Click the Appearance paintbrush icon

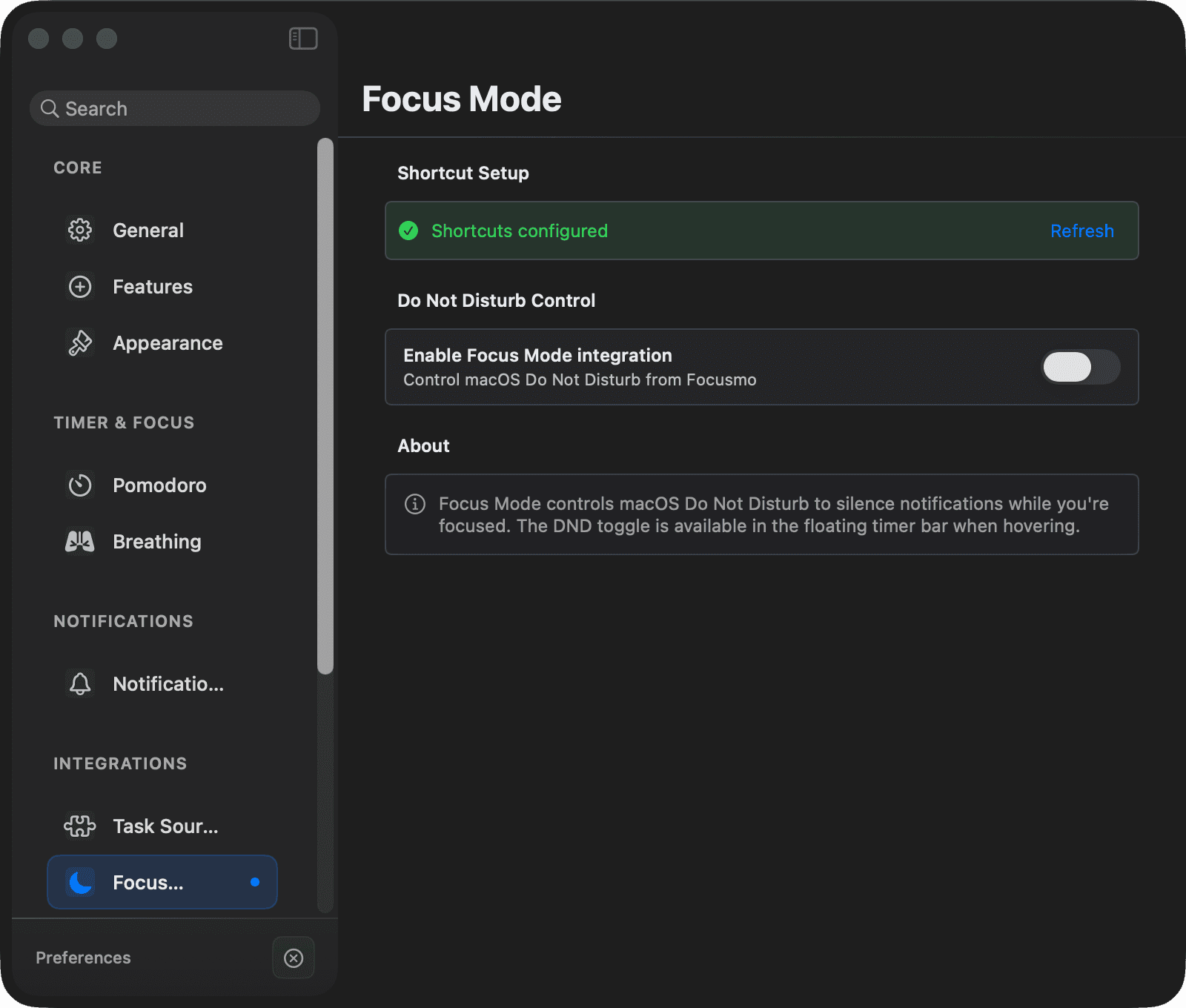coord(80,342)
